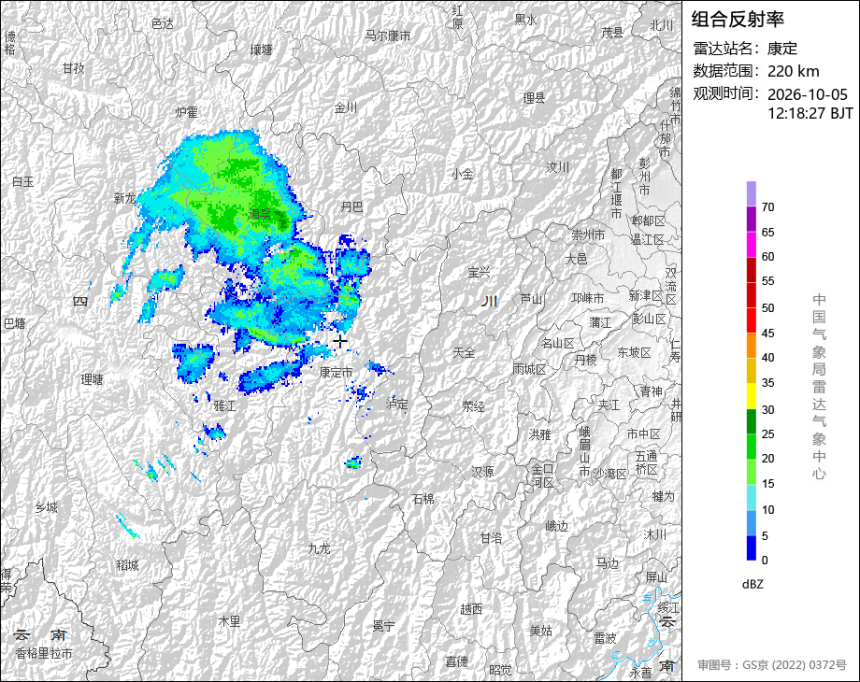Click the 观测时间 date 2026-10-05

(807, 94)
